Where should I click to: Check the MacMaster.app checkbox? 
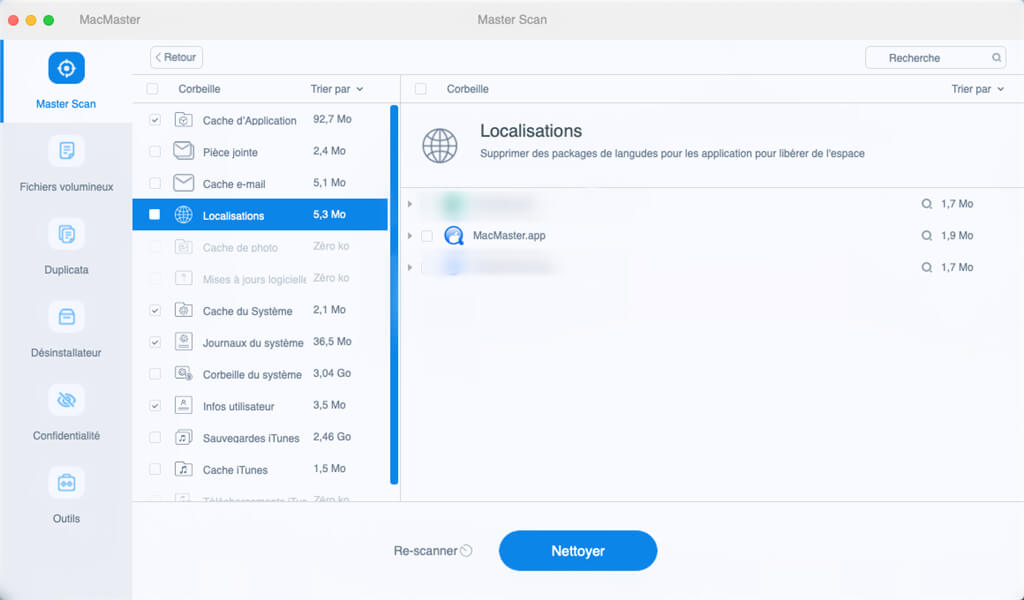click(427, 236)
